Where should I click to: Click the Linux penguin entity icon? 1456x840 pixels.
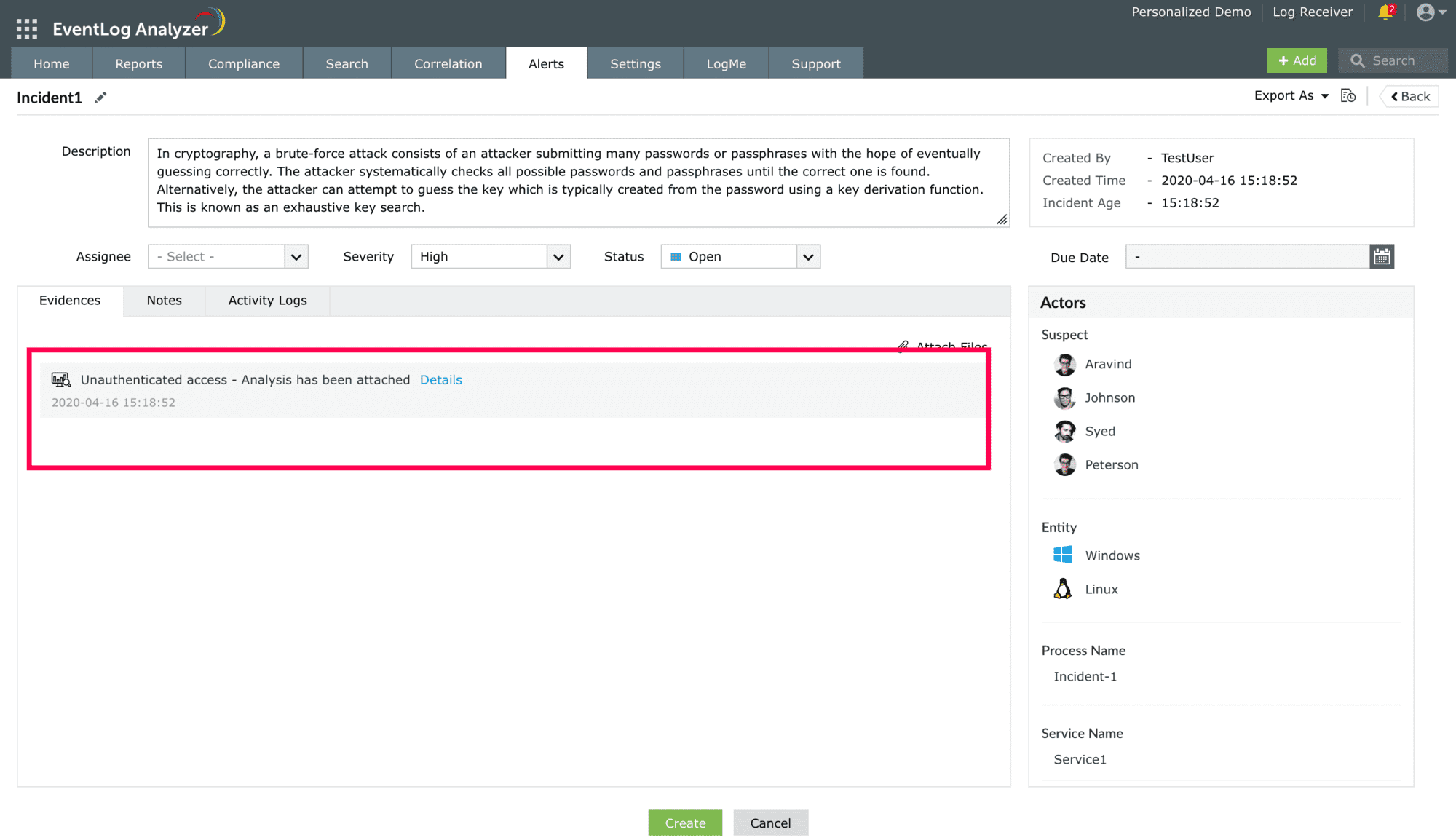(1063, 589)
